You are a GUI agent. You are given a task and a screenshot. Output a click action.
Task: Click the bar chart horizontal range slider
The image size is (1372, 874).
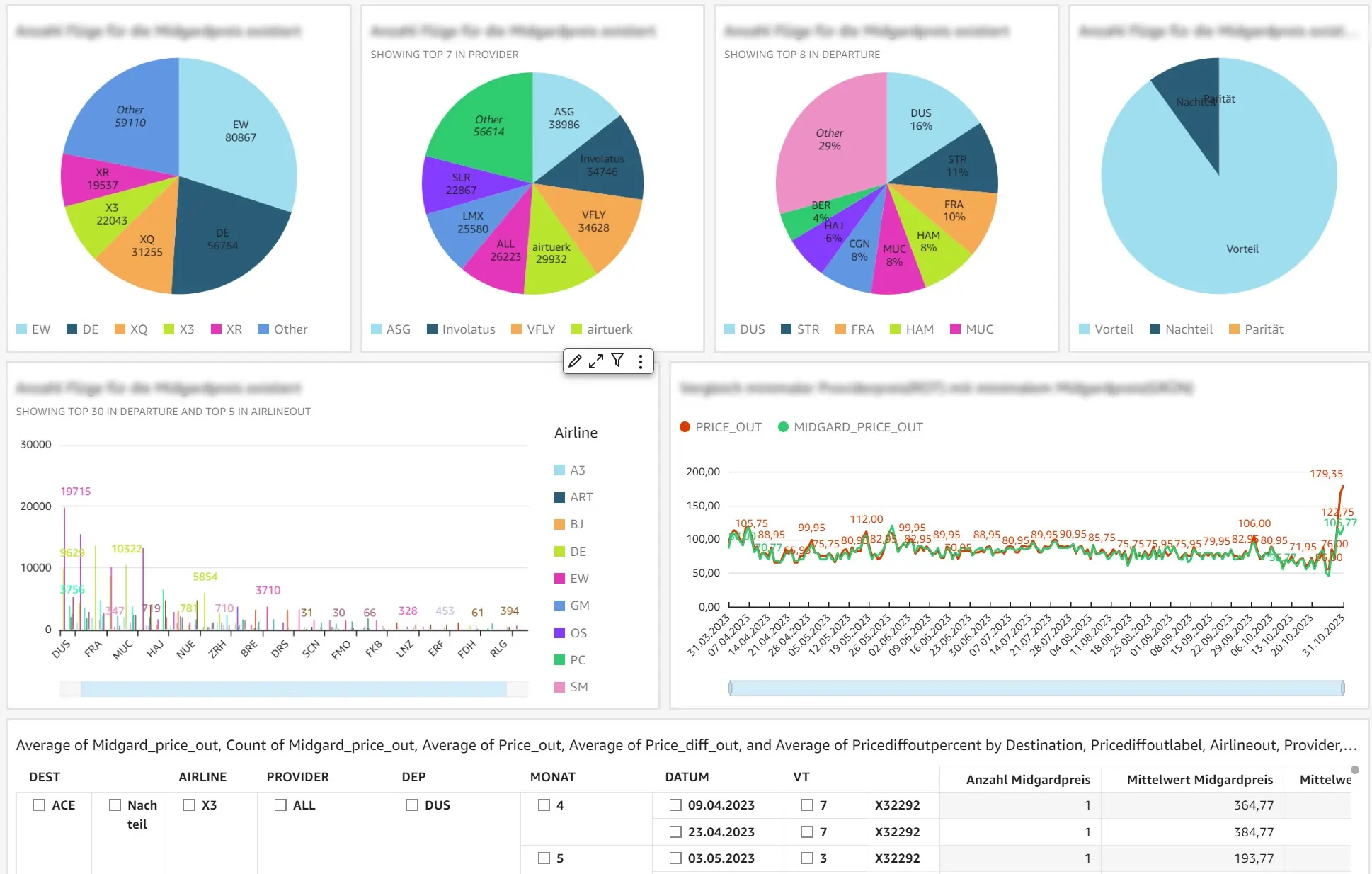pos(294,689)
